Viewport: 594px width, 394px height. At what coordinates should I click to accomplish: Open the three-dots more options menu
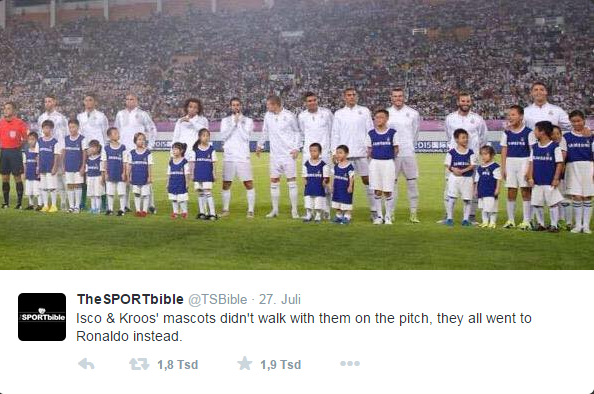[x=350, y=364]
